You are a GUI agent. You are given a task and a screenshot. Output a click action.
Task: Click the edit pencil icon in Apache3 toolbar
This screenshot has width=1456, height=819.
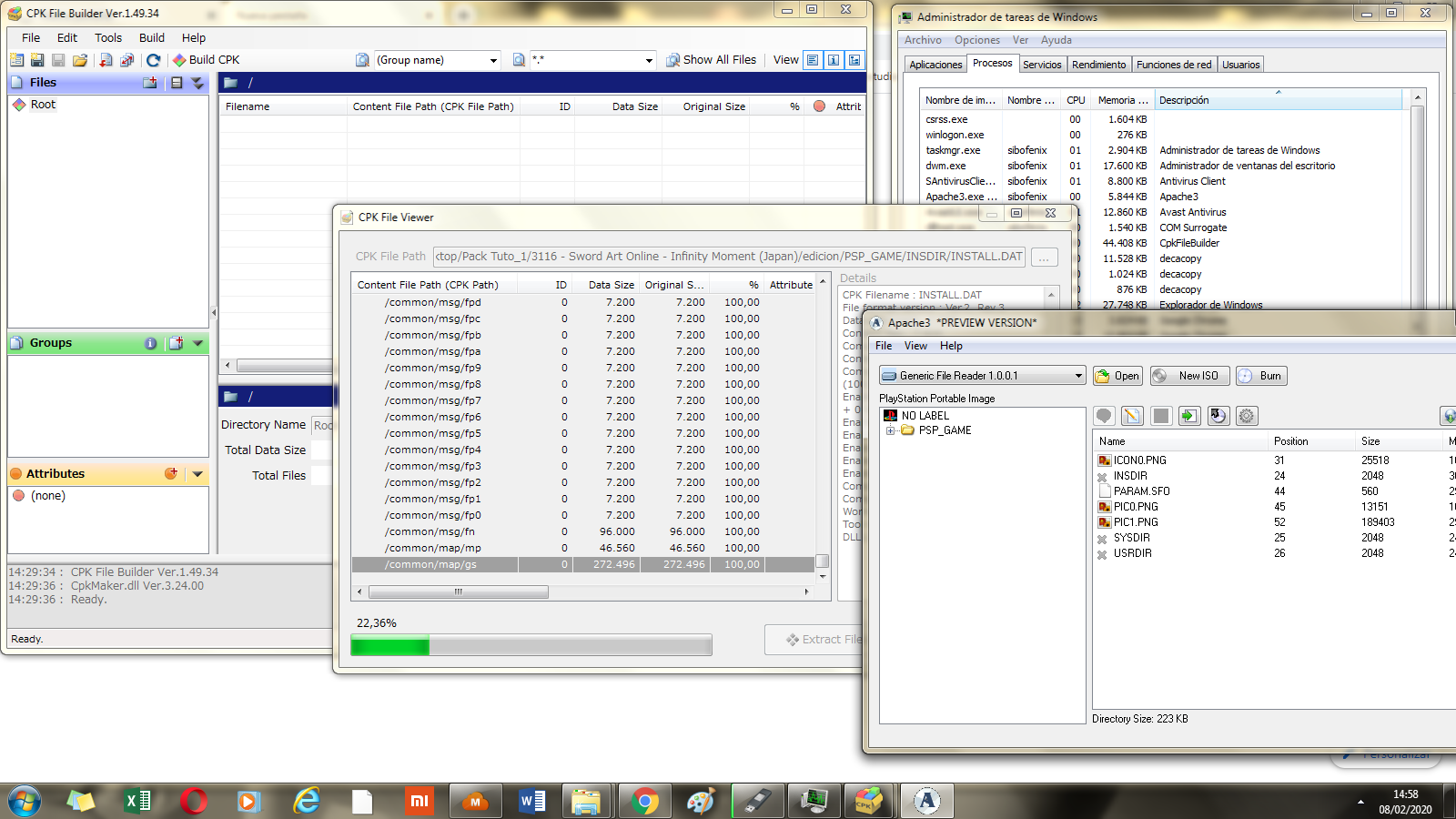(x=1132, y=416)
